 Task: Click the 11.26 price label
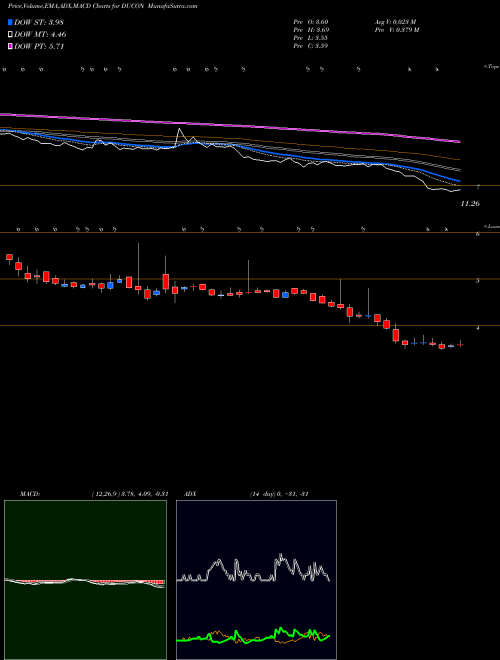[x=470, y=204]
